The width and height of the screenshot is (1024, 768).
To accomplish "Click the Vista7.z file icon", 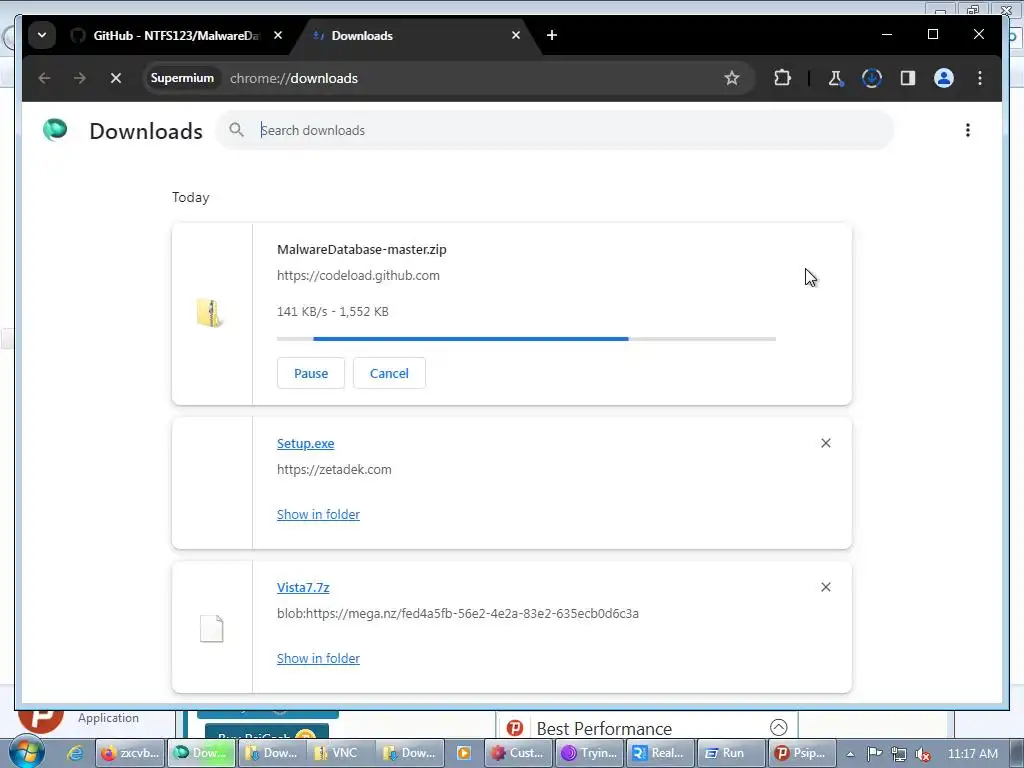I will (x=212, y=629).
